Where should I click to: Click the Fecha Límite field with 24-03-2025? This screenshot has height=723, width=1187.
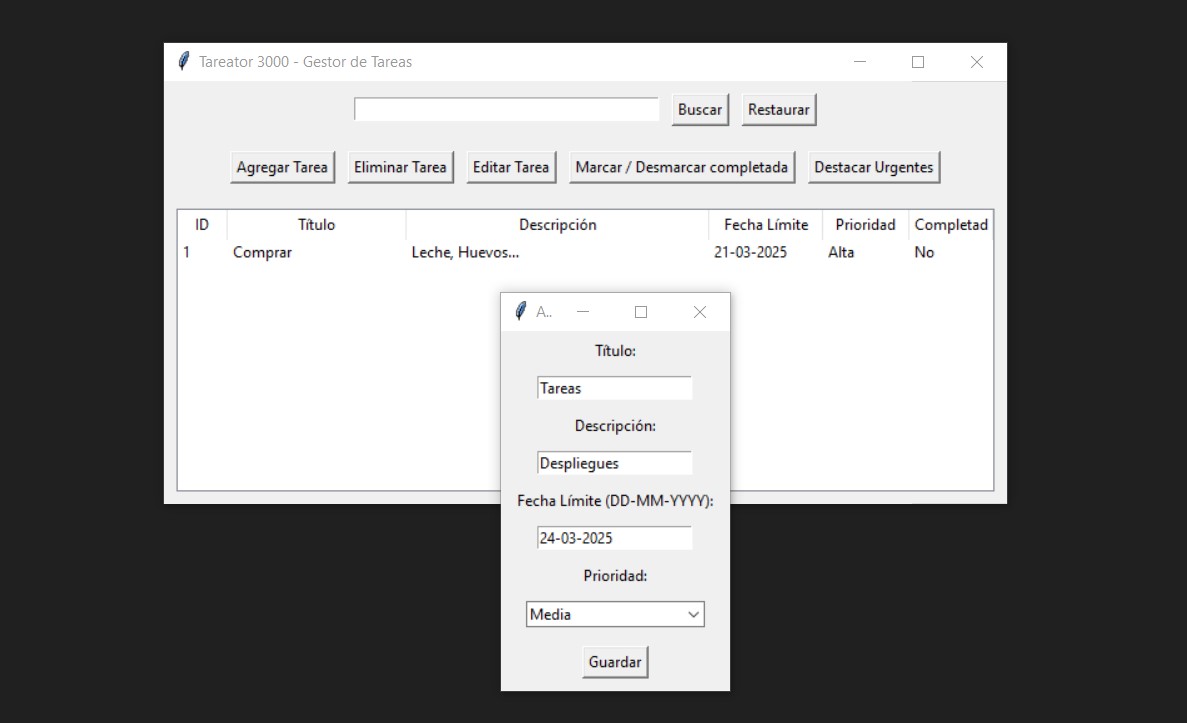tap(614, 538)
